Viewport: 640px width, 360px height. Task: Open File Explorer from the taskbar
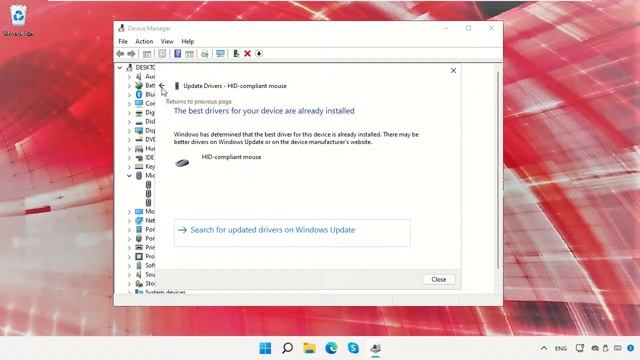coord(309,348)
